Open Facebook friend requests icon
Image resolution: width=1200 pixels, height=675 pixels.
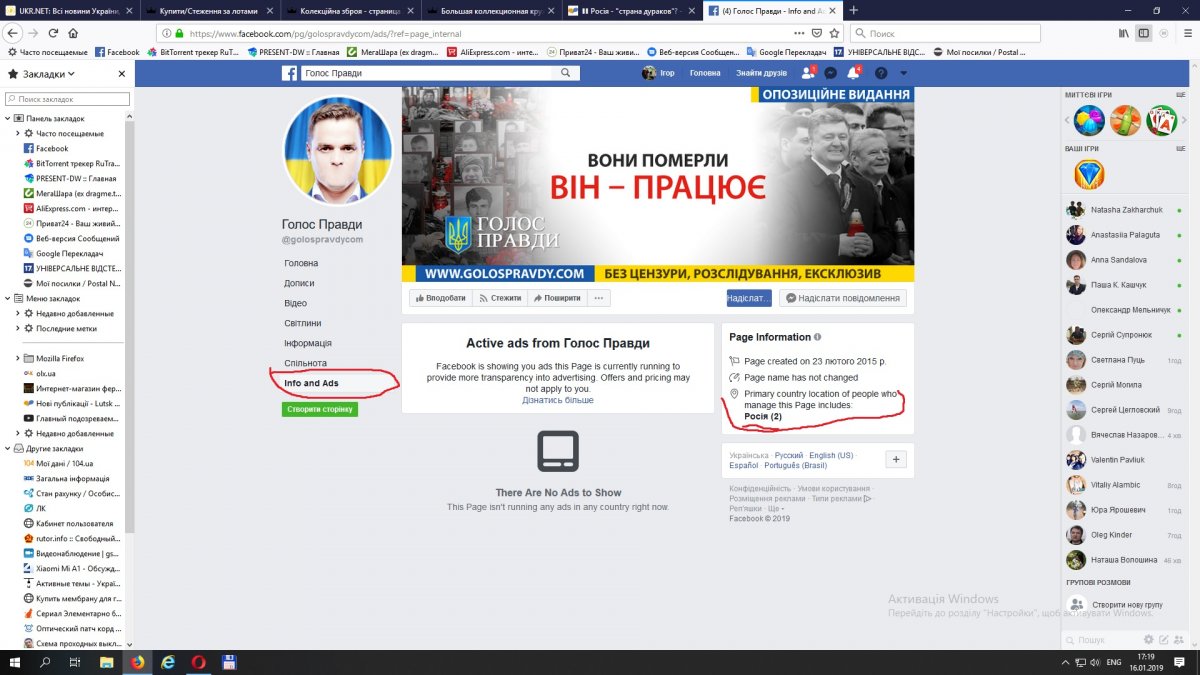[x=808, y=73]
